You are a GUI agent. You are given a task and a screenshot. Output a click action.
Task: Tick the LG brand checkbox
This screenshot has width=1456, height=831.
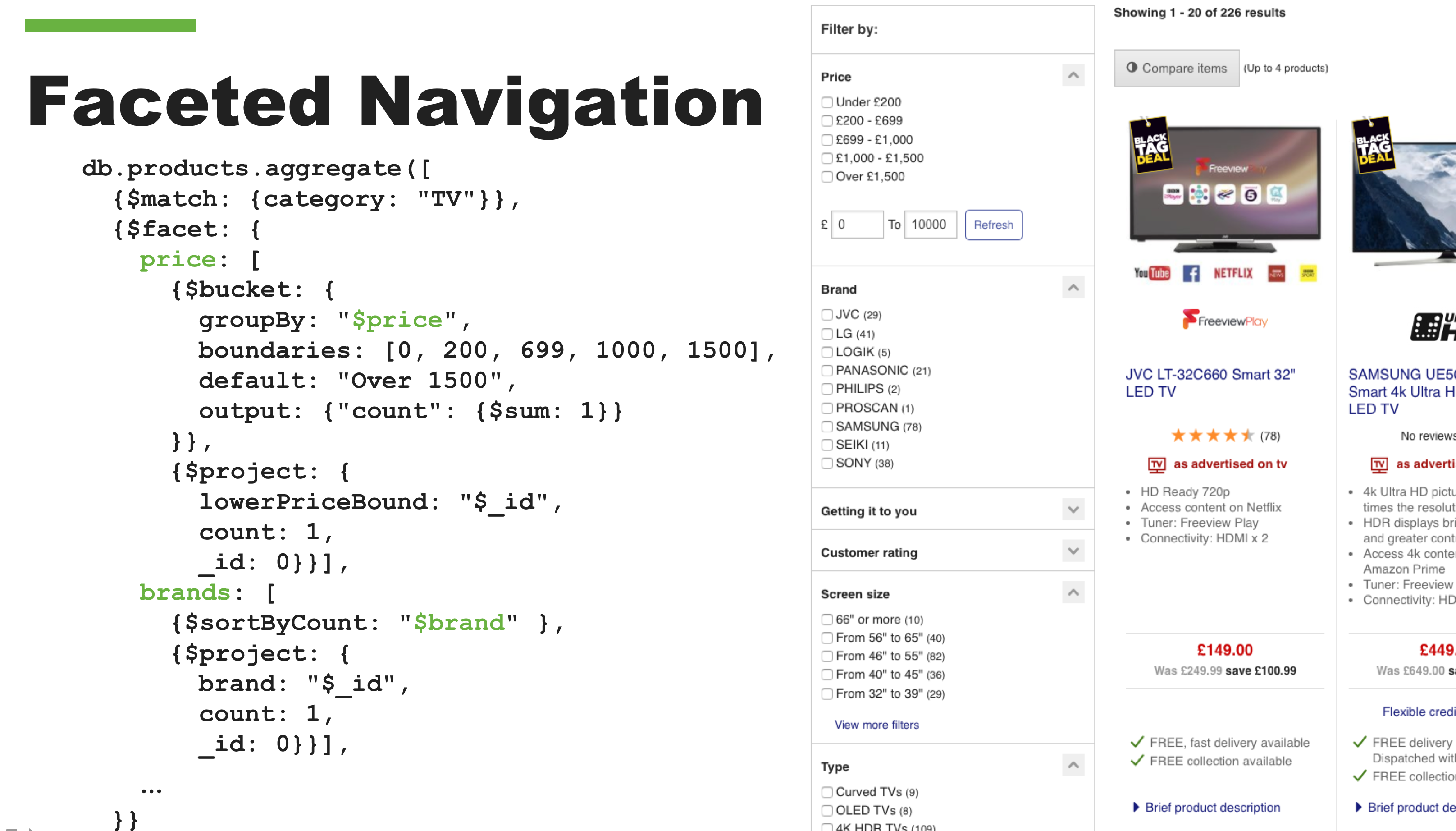827,334
